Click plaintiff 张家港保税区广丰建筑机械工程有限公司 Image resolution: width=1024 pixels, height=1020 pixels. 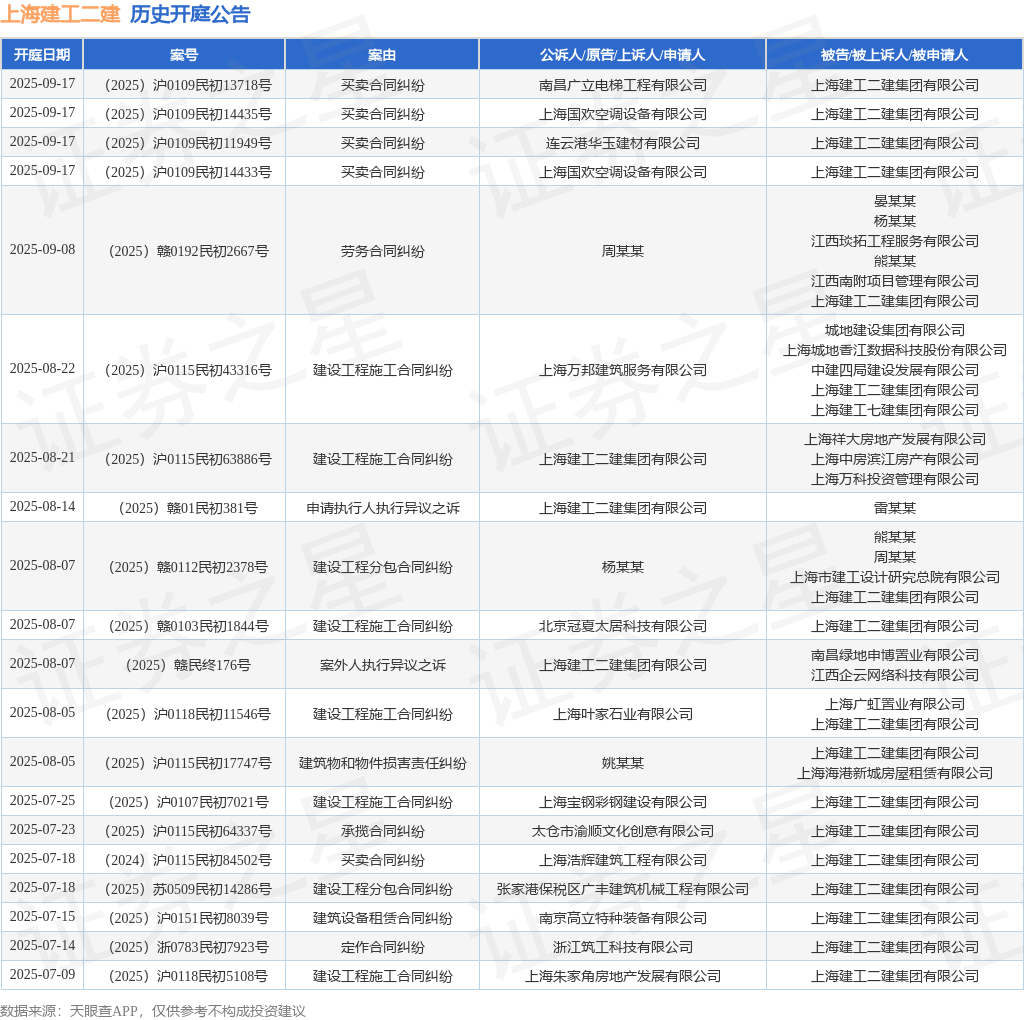click(x=622, y=889)
